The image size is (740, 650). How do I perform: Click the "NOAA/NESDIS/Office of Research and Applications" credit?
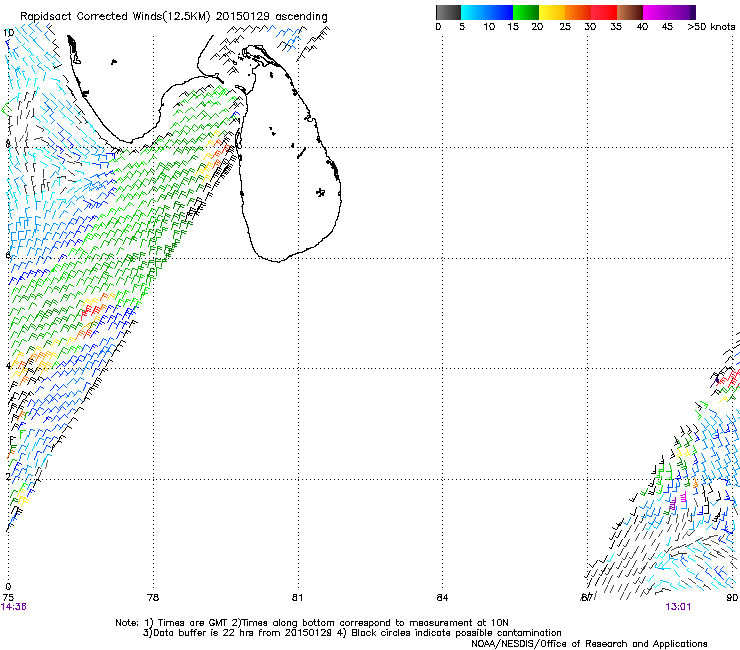(589, 644)
